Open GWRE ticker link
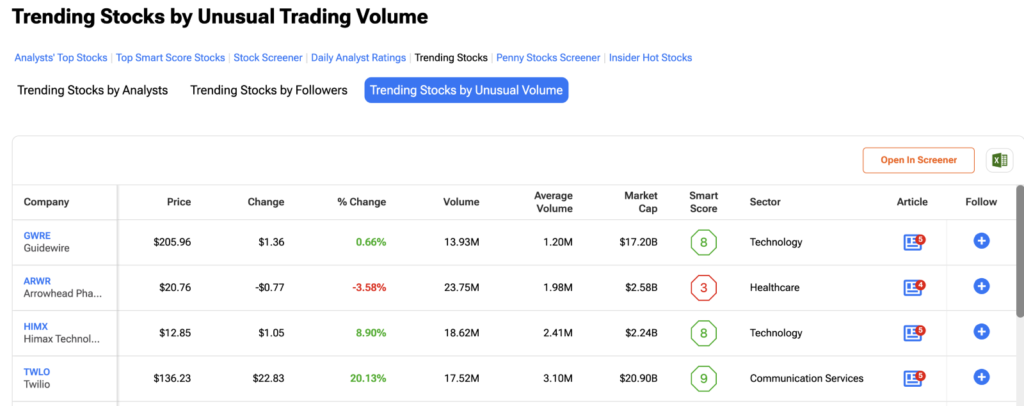 coord(37,236)
